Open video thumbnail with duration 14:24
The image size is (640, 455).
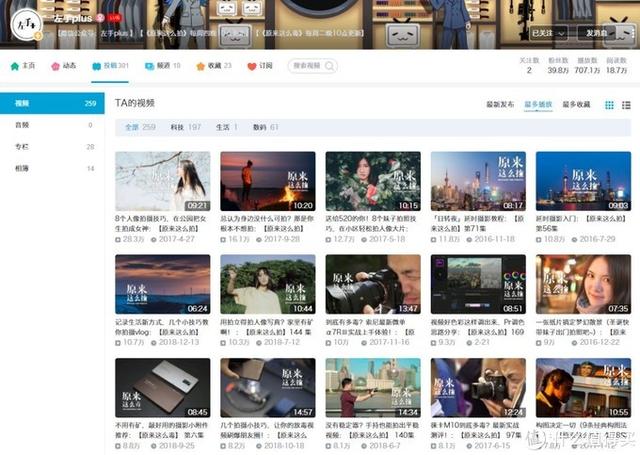point(373,388)
